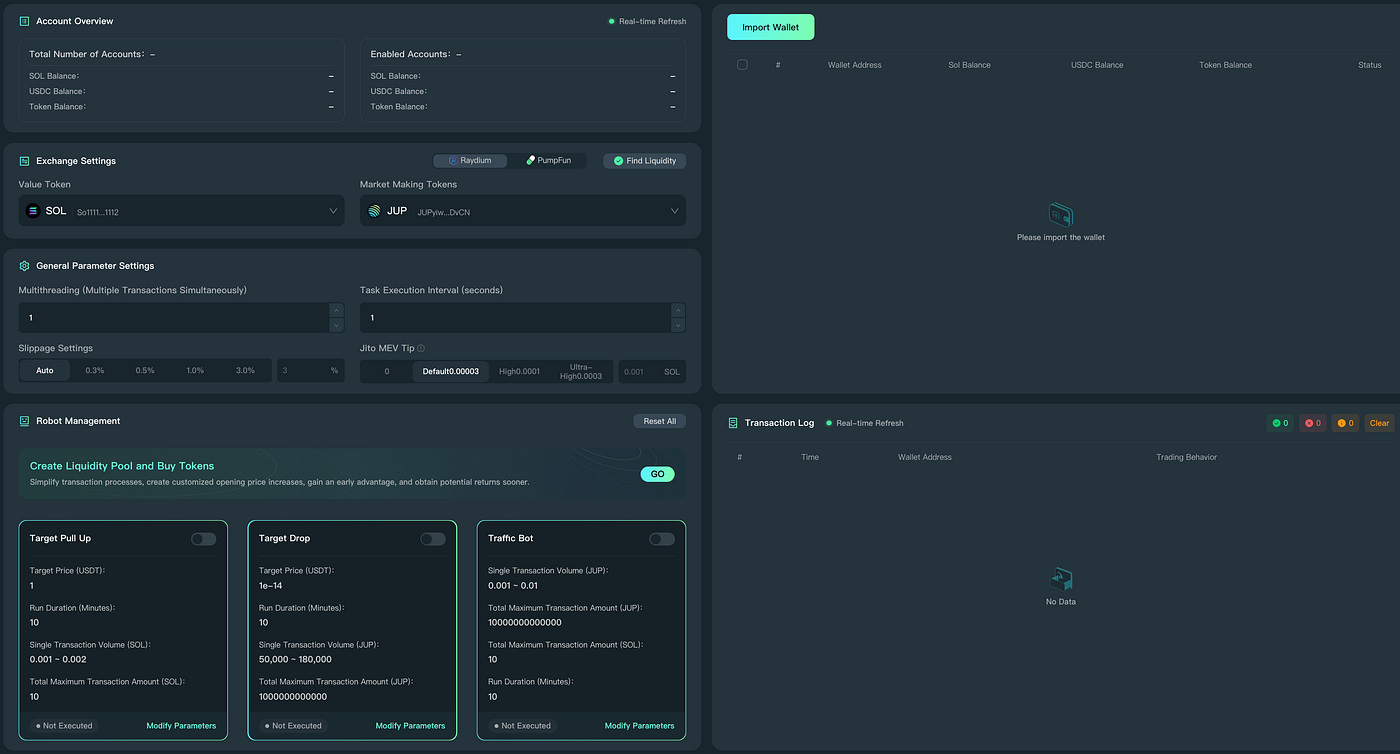Select Default 0.00003 Jito tip
This screenshot has width=1400, height=754.
pos(451,372)
